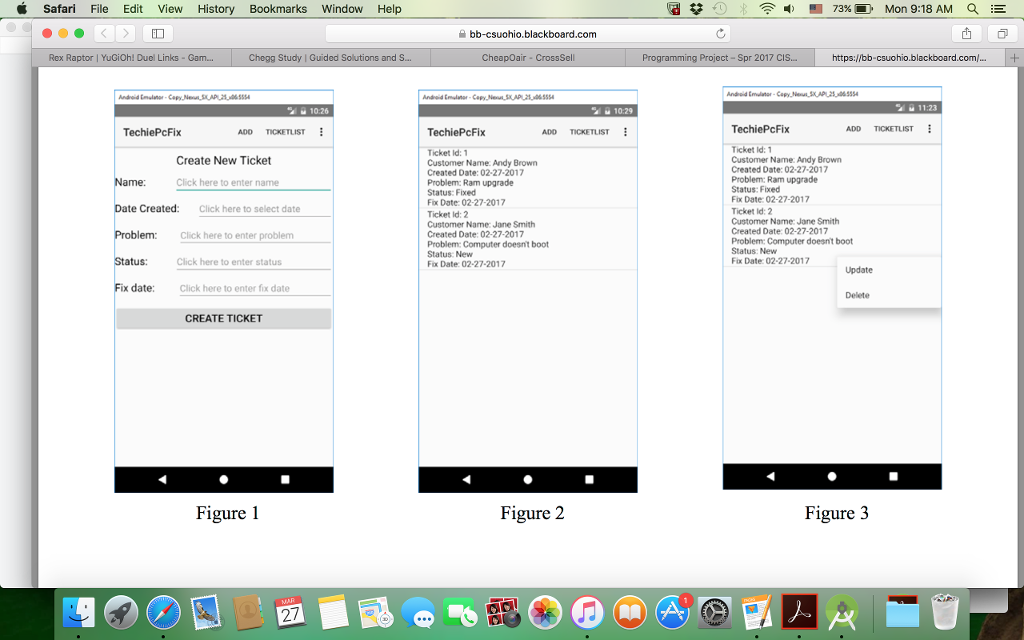Open the ADD action in Figure 1 toolbar
The image size is (1024, 640).
[243, 131]
